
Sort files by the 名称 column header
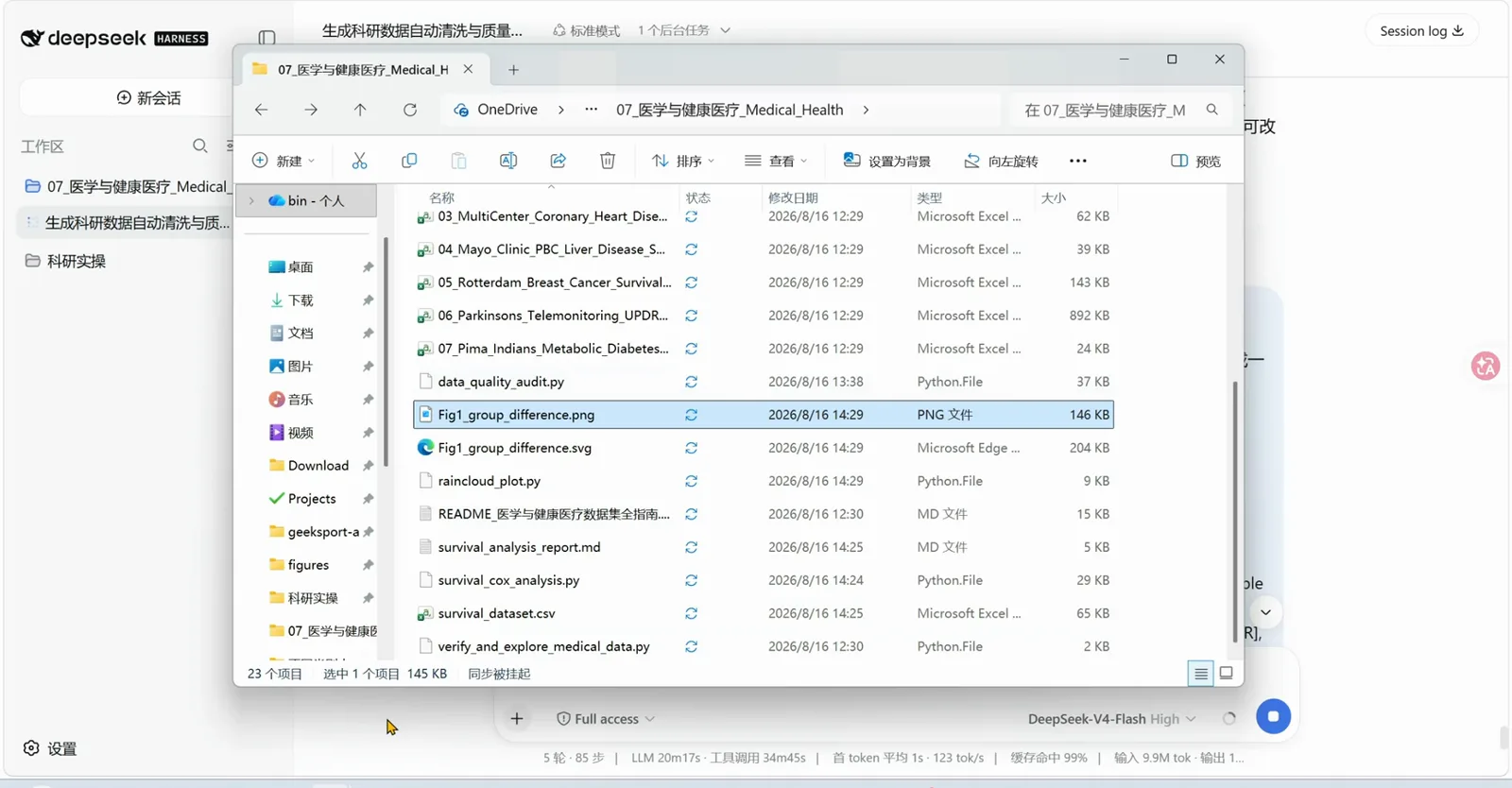tap(441, 197)
